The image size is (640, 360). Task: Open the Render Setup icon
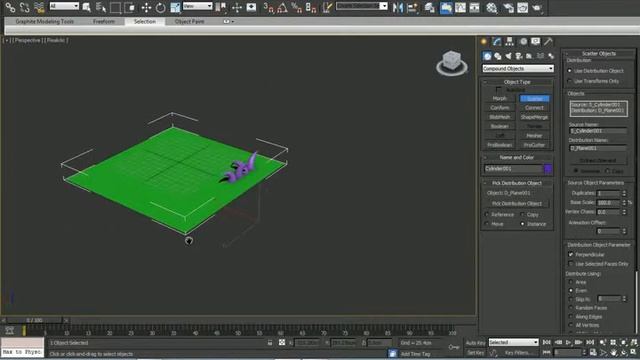pos(508,7)
